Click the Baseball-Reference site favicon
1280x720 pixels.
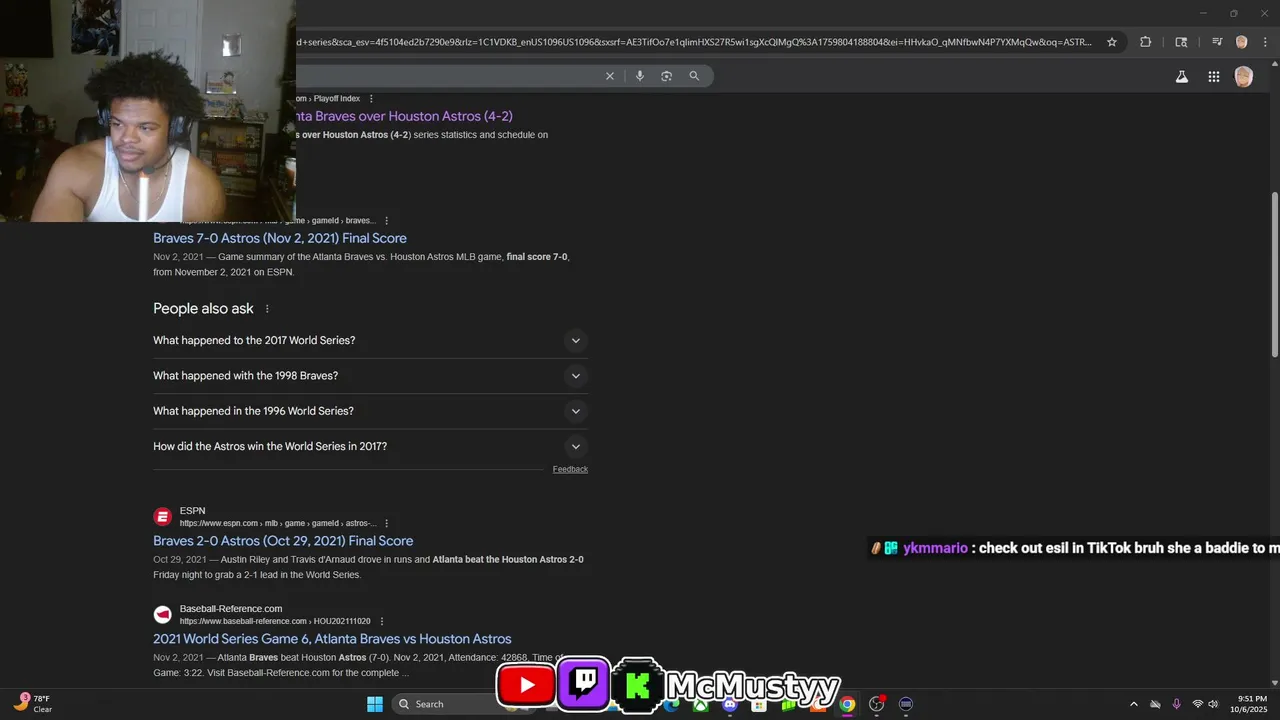coord(162,615)
